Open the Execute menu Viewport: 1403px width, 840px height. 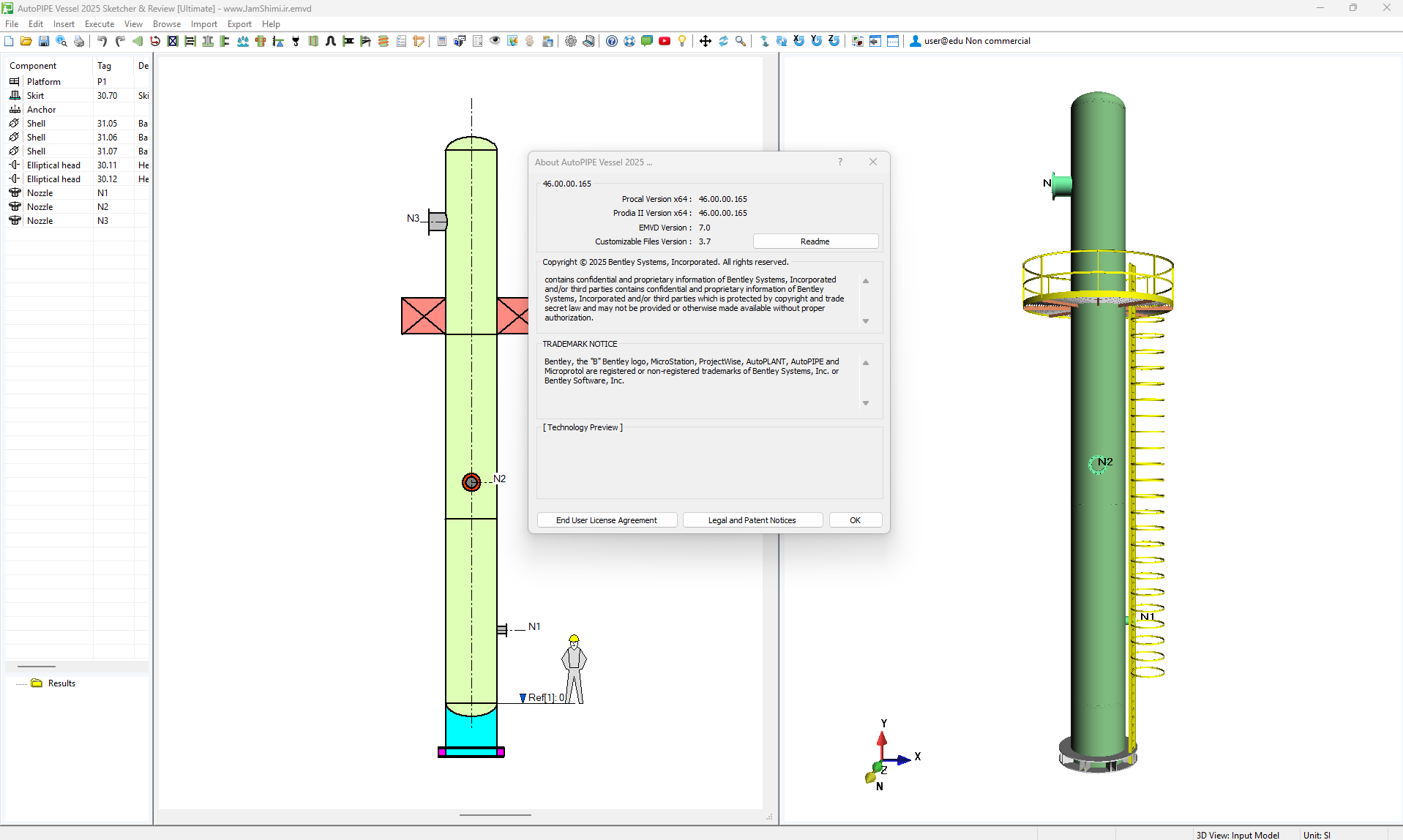pos(100,24)
